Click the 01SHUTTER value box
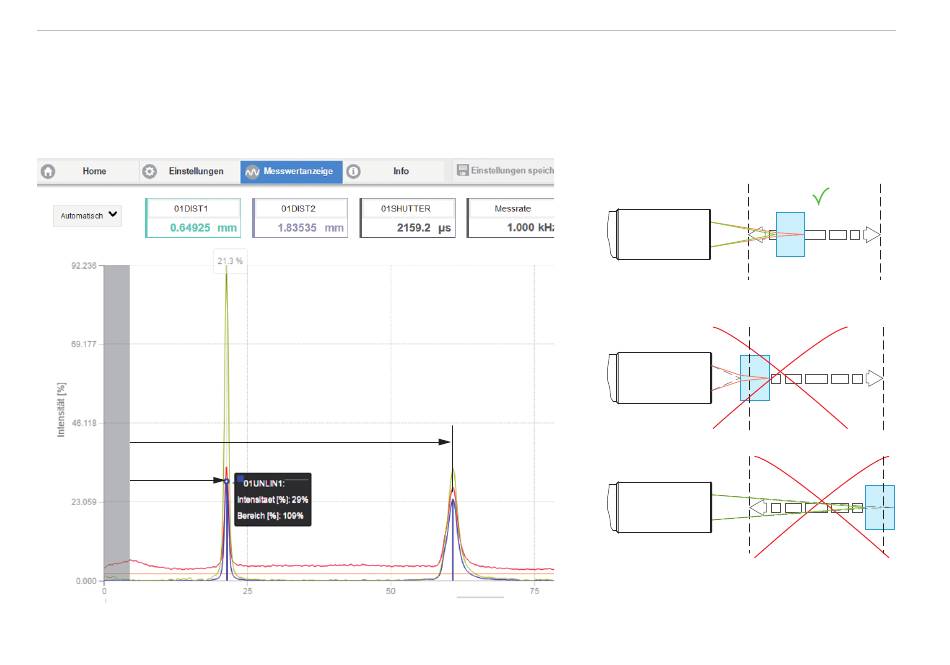950x665 pixels. 407,218
